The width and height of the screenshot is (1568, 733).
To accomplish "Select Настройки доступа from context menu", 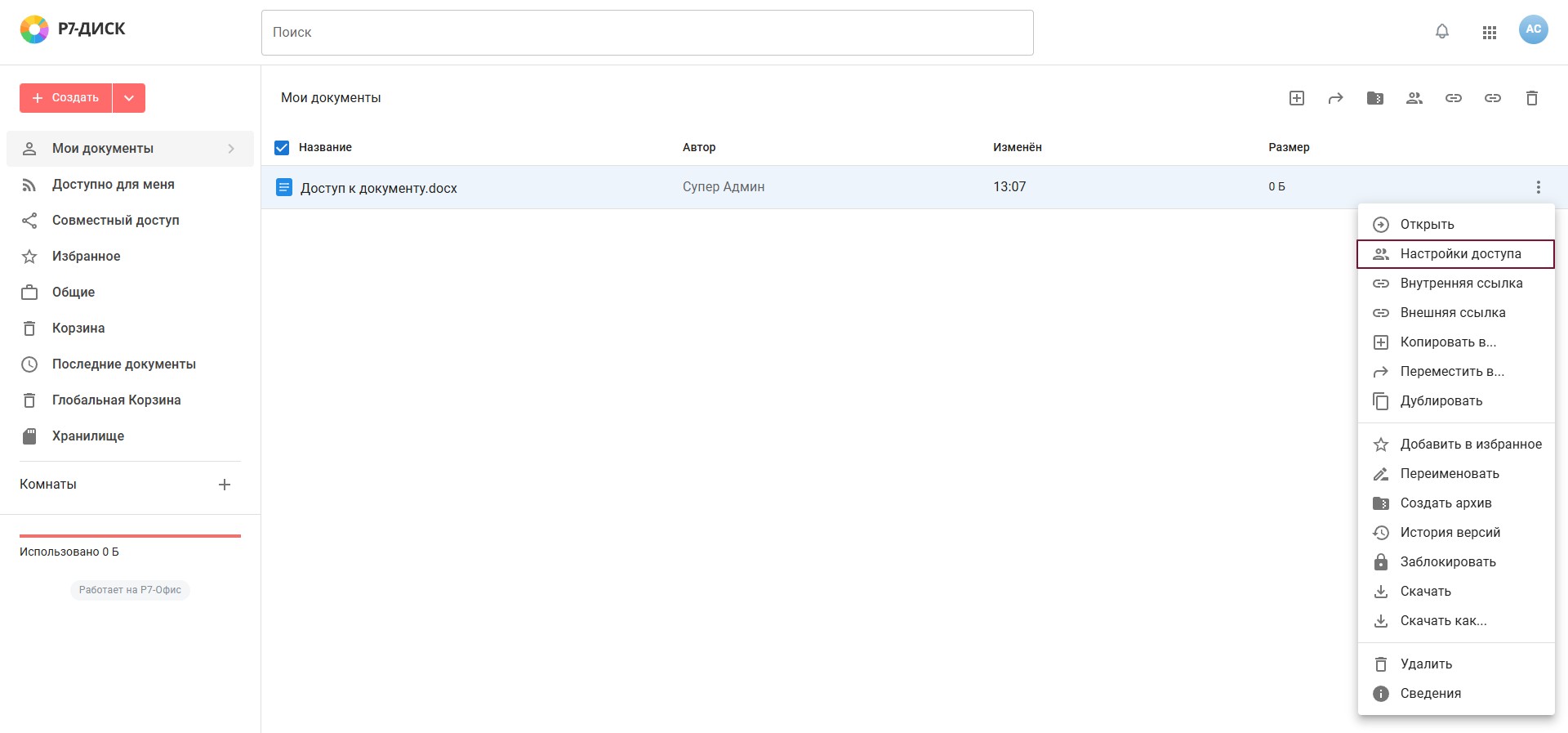I will [x=1459, y=254].
